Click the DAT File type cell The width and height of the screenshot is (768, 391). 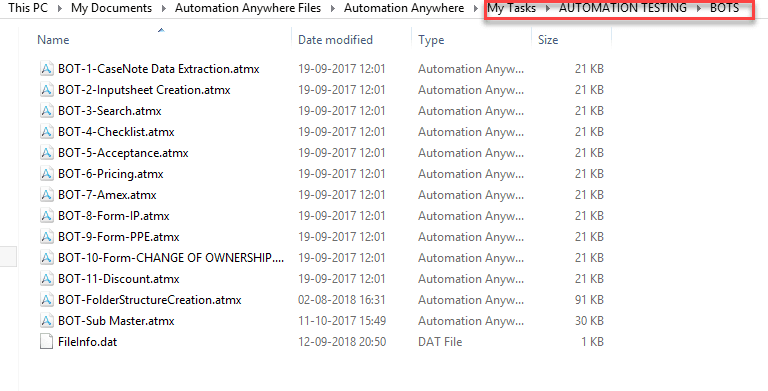click(440, 342)
